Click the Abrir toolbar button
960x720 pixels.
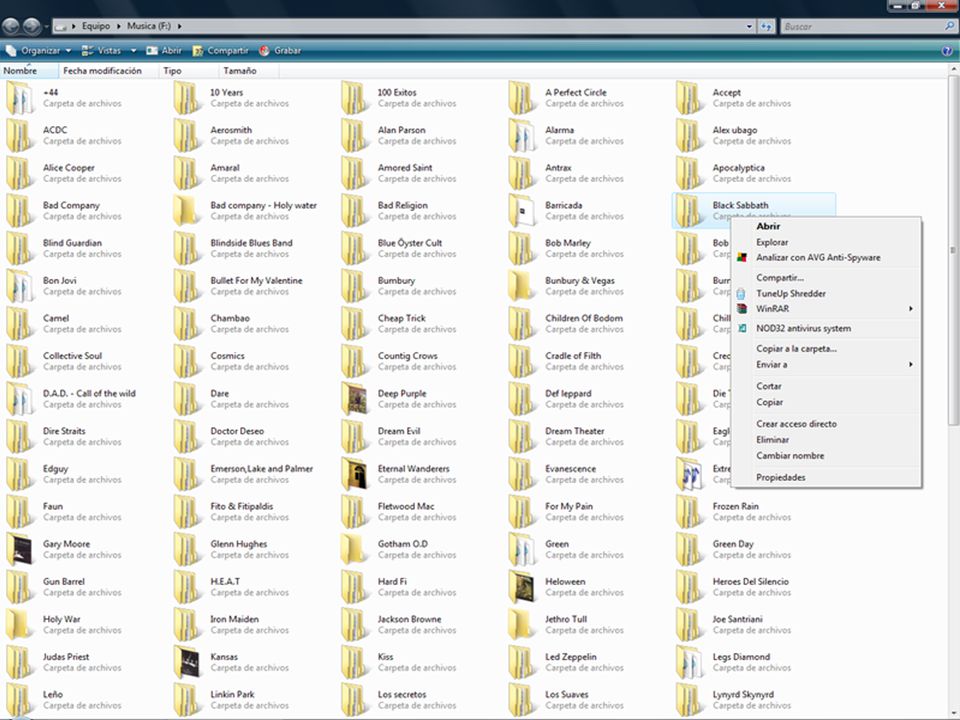click(x=163, y=51)
